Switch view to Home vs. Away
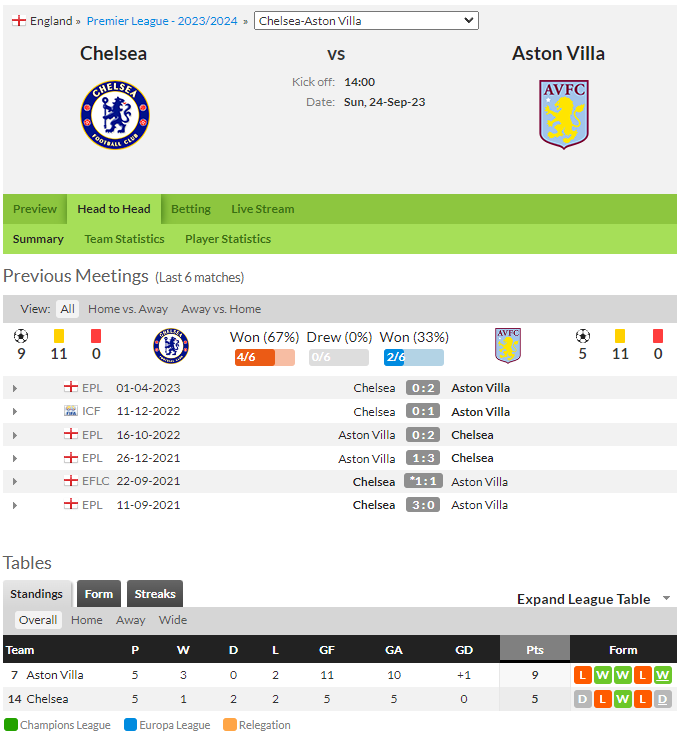This screenshot has width=679, height=738. (x=128, y=309)
